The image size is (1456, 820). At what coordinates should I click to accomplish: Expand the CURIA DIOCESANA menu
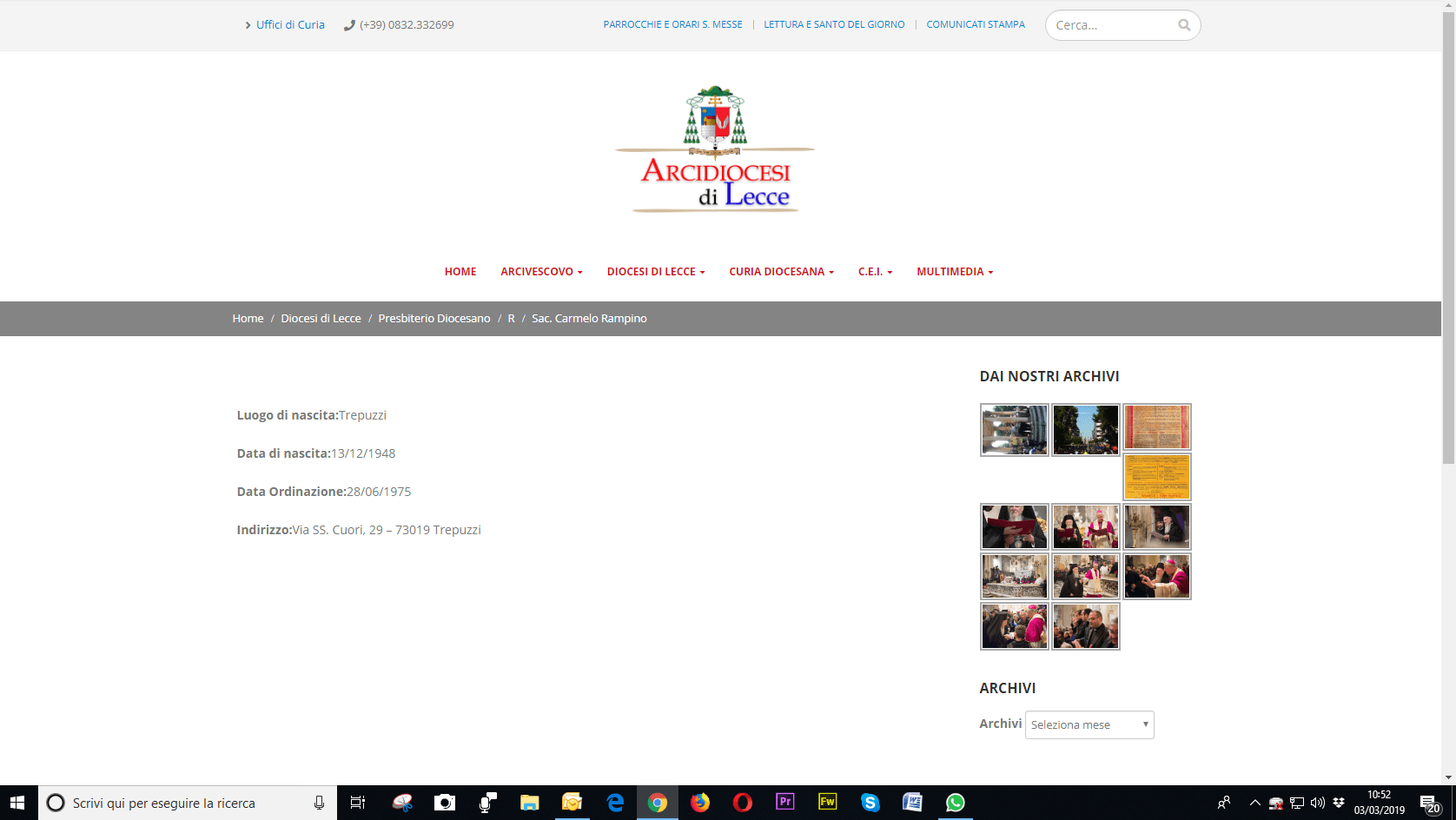(x=781, y=272)
